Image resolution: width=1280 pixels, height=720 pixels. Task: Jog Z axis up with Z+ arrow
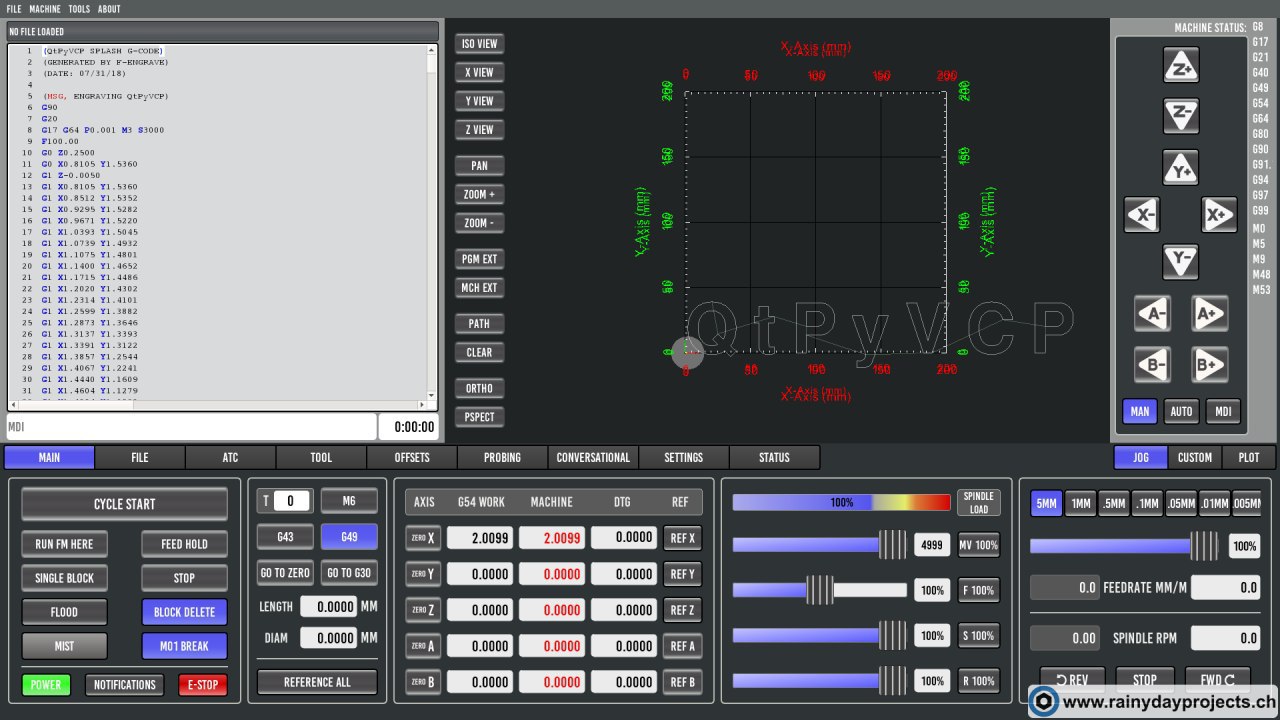click(x=1181, y=66)
